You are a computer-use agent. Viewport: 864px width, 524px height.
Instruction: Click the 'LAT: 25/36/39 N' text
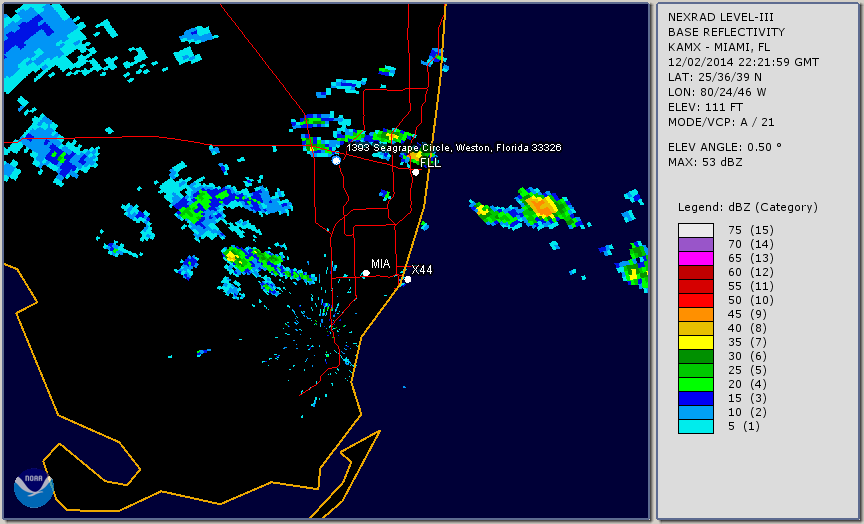(715, 77)
